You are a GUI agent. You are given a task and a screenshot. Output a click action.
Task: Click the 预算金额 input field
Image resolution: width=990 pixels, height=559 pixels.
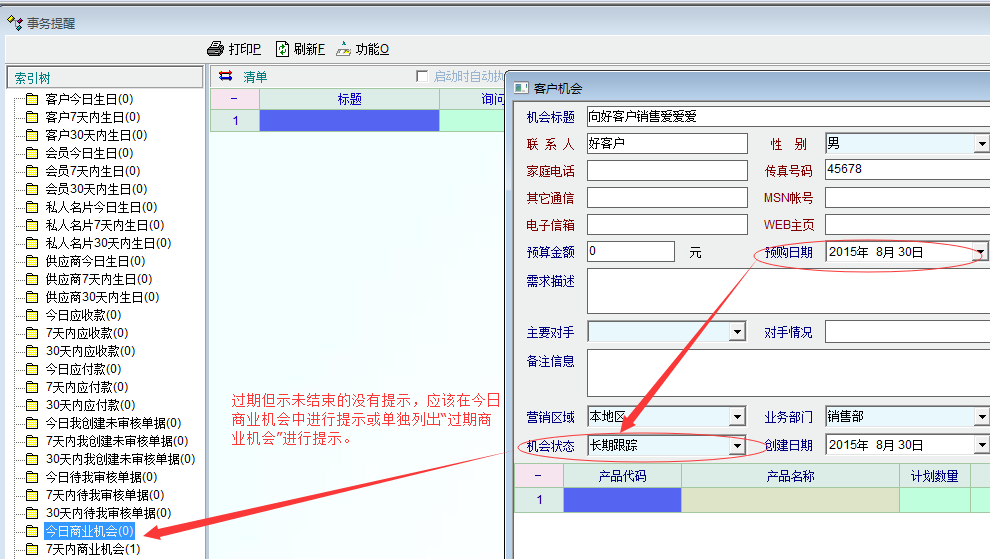pyautogui.click(x=630, y=252)
